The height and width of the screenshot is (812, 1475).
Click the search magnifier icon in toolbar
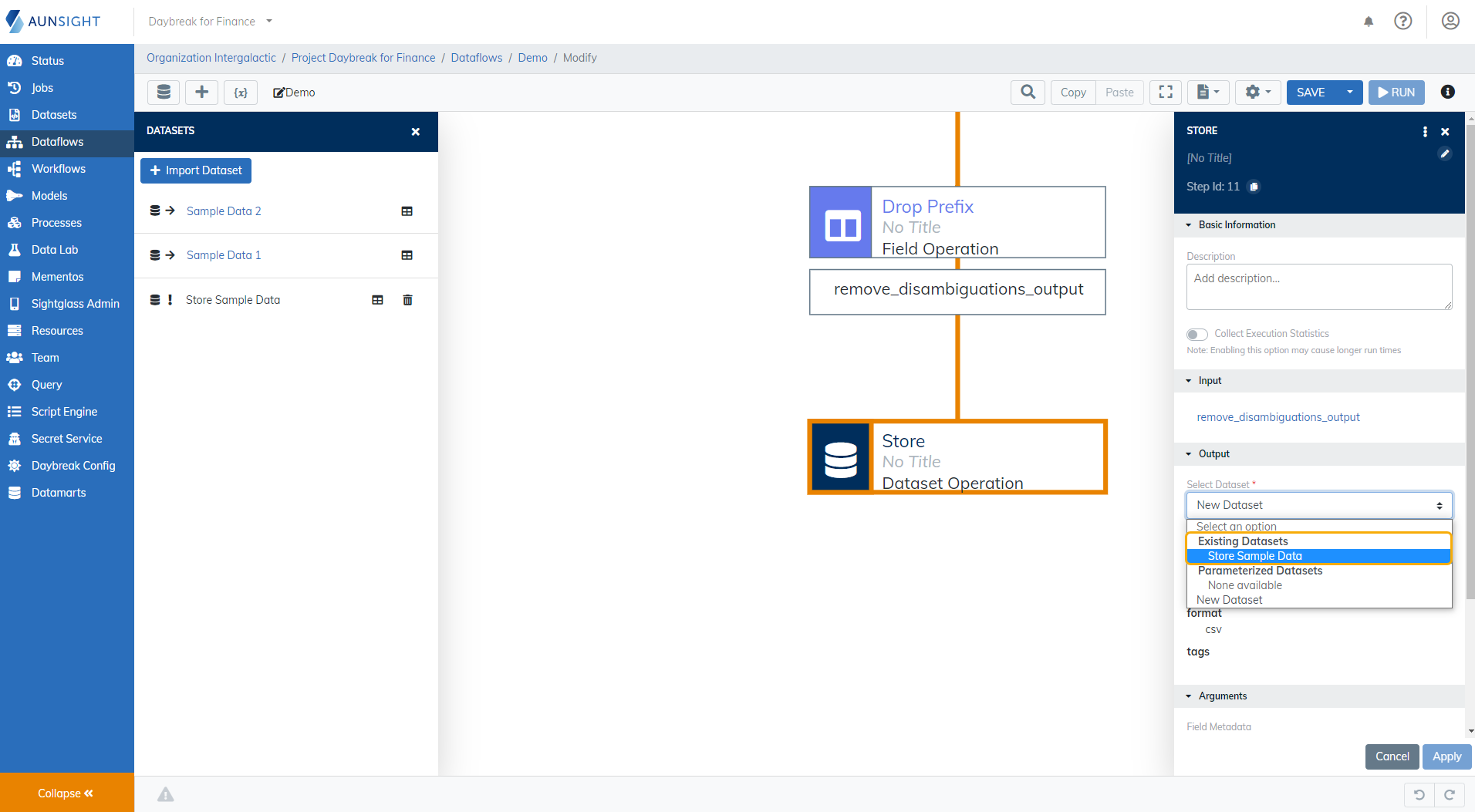tap(1028, 93)
